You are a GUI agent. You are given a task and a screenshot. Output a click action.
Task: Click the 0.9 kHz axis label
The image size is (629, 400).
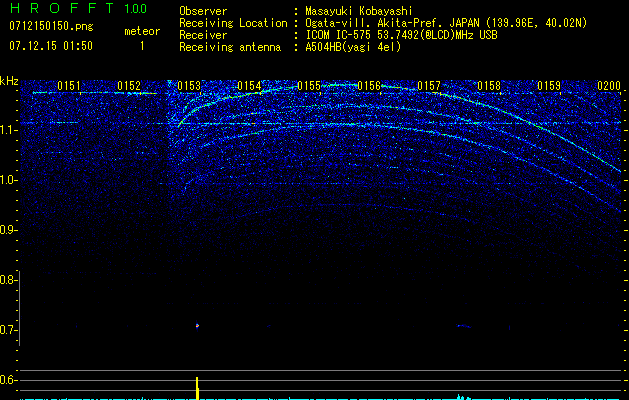coord(8,230)
